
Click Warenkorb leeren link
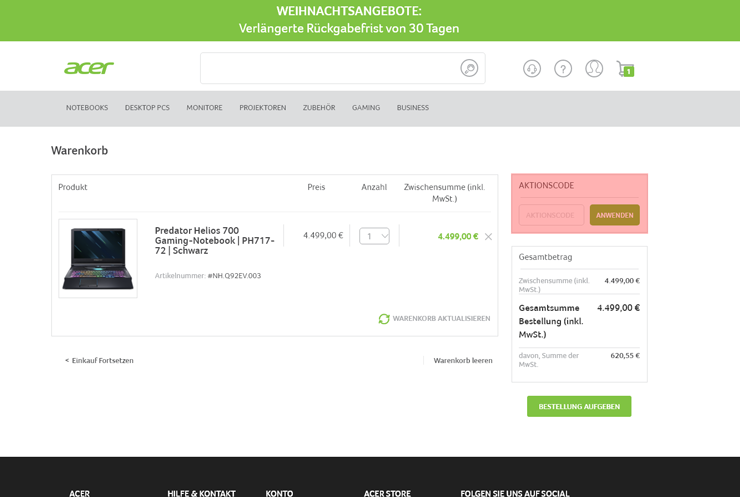(x=463, y=360)
